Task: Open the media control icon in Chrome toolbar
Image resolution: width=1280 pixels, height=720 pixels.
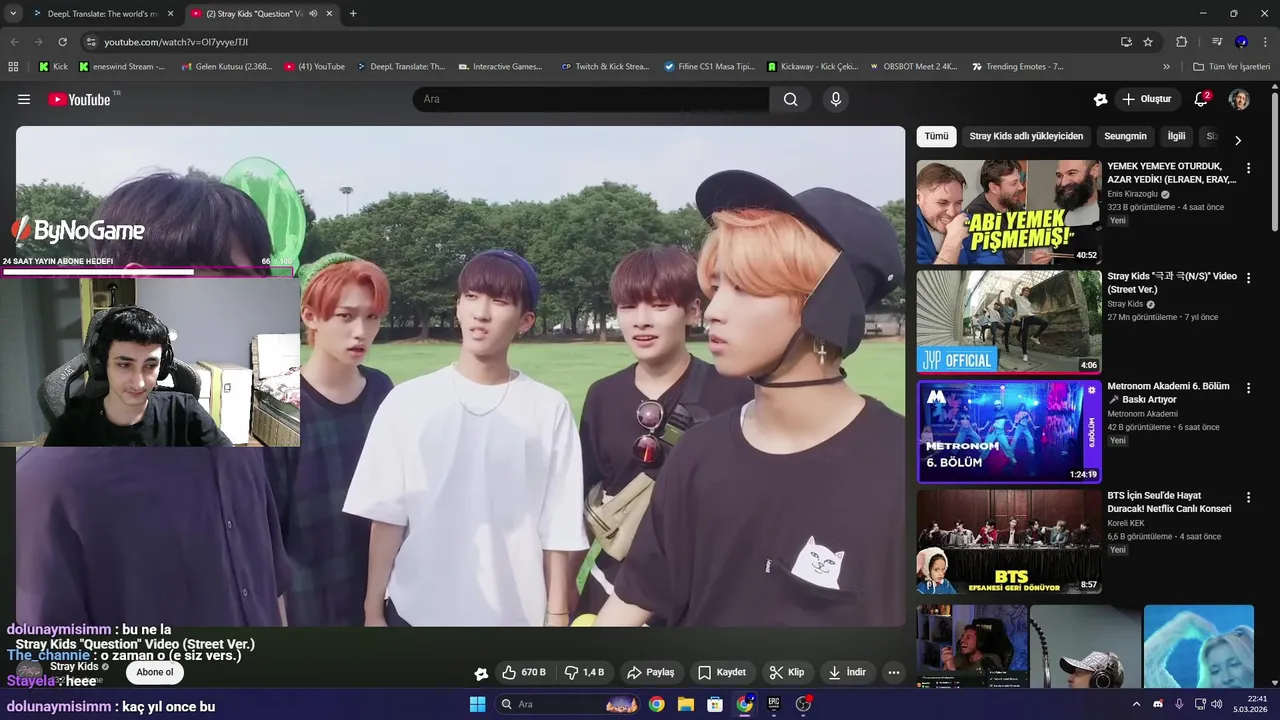Action: point(1216,42)
